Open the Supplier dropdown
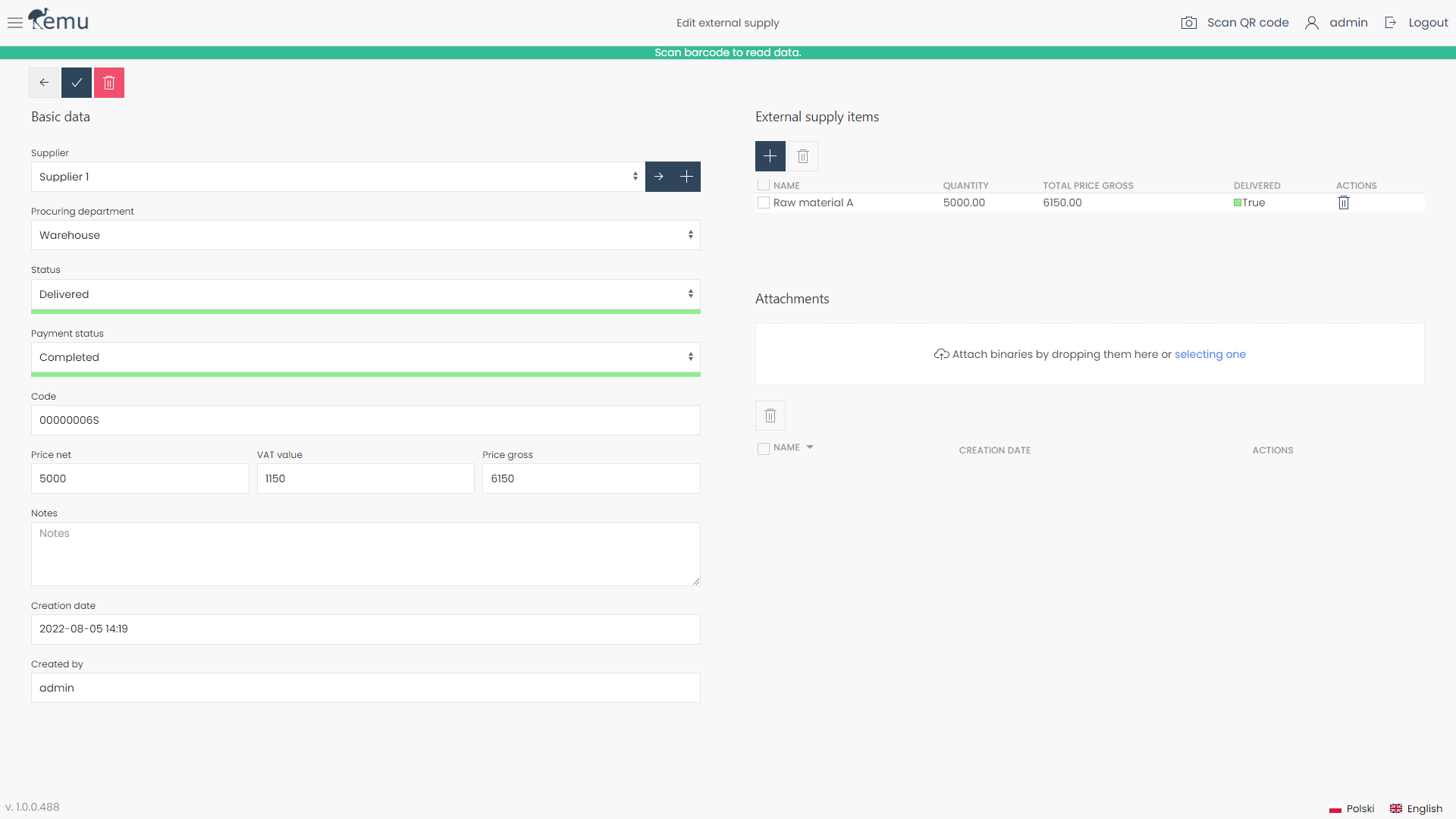The height and width of the screenshot is (819, 1456). [337, 177]
